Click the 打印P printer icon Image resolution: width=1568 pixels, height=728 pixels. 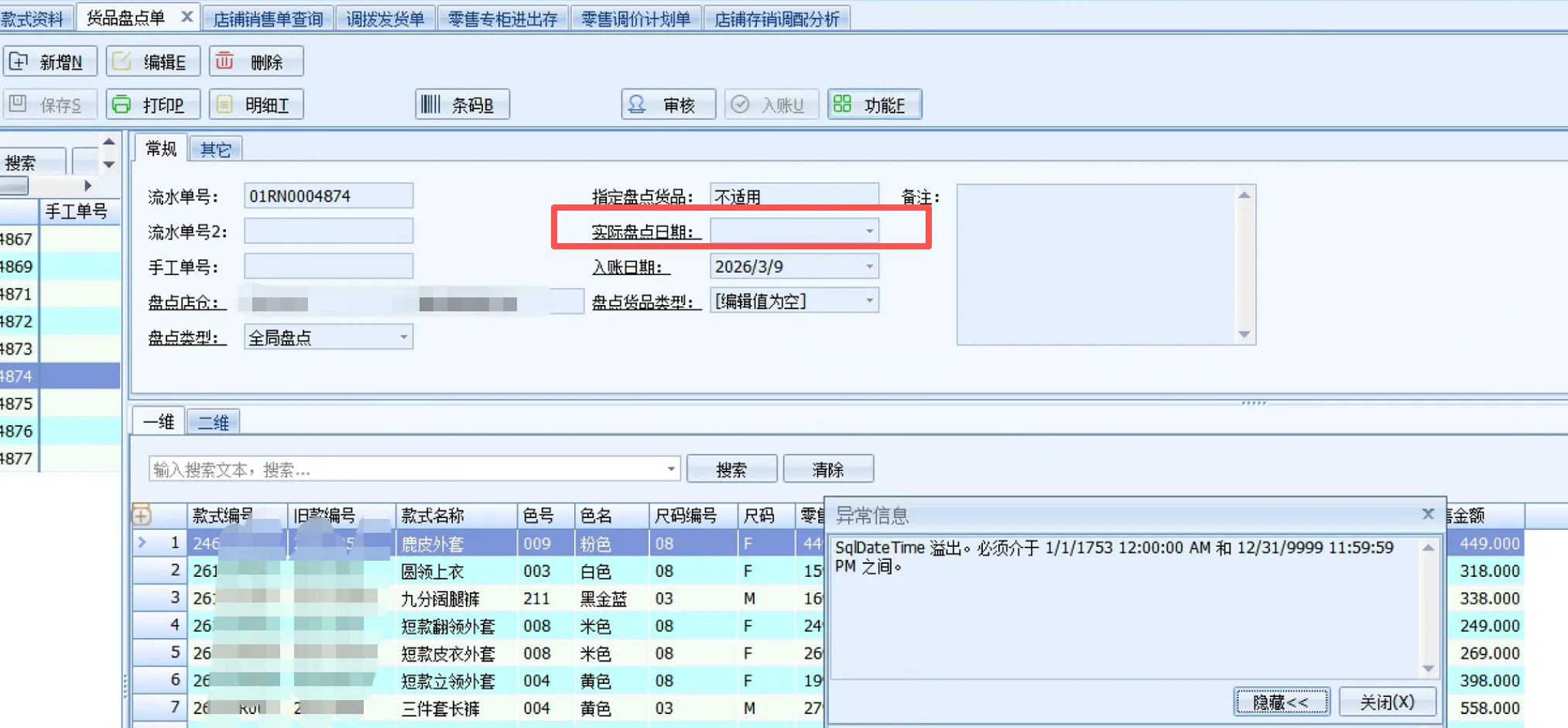coord(122,104)
